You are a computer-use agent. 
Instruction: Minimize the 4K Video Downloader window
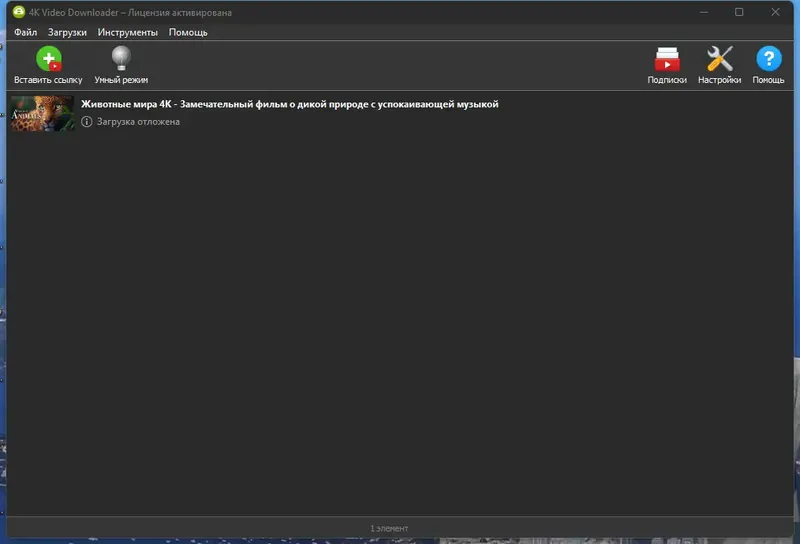[x=704, y=12]
